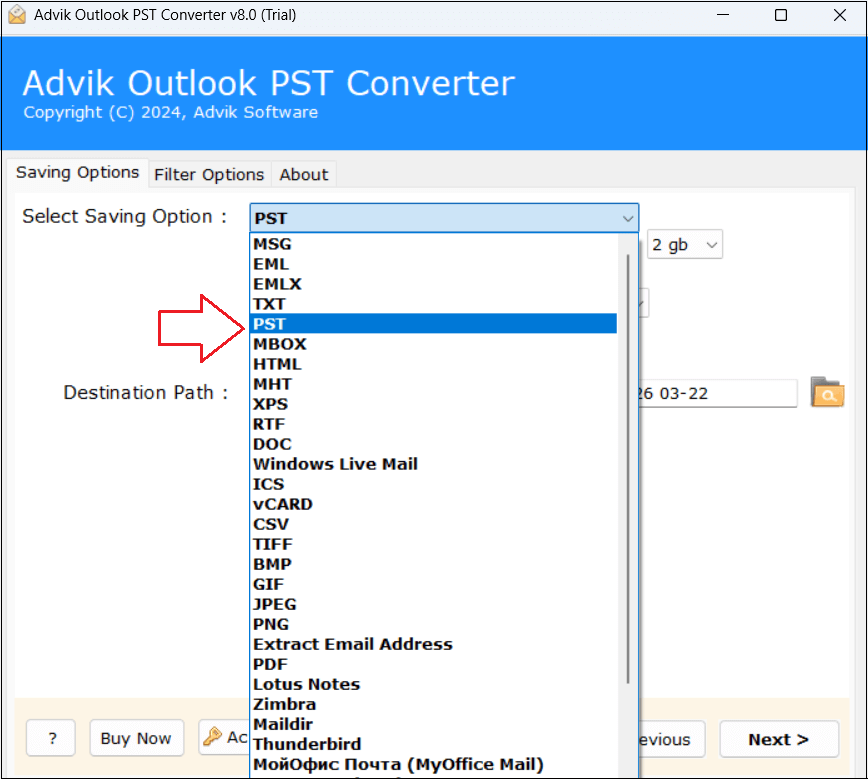
Task: Click the key icon on the Activate button
Action: click(212, 738)
